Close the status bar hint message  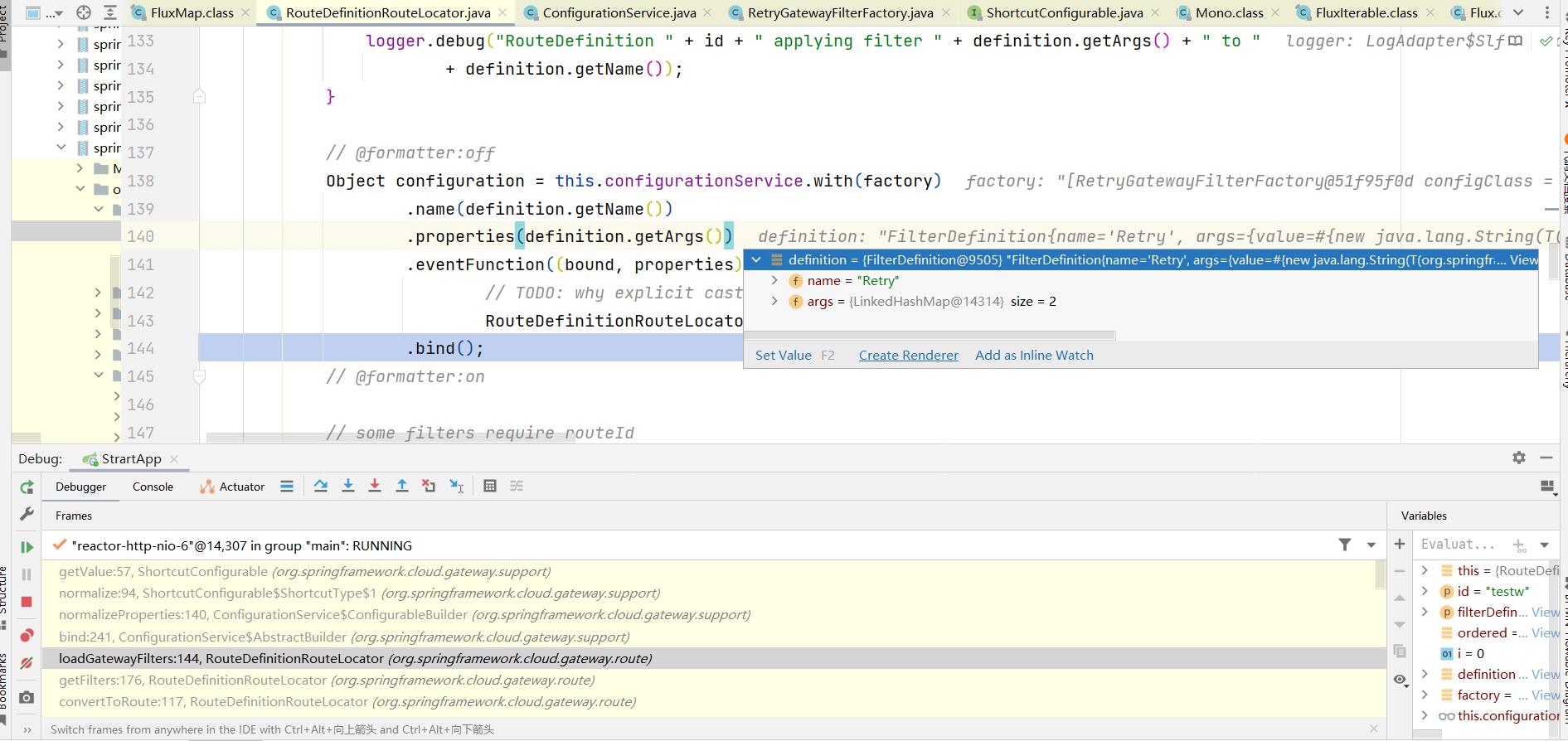tap(1374, 729)
